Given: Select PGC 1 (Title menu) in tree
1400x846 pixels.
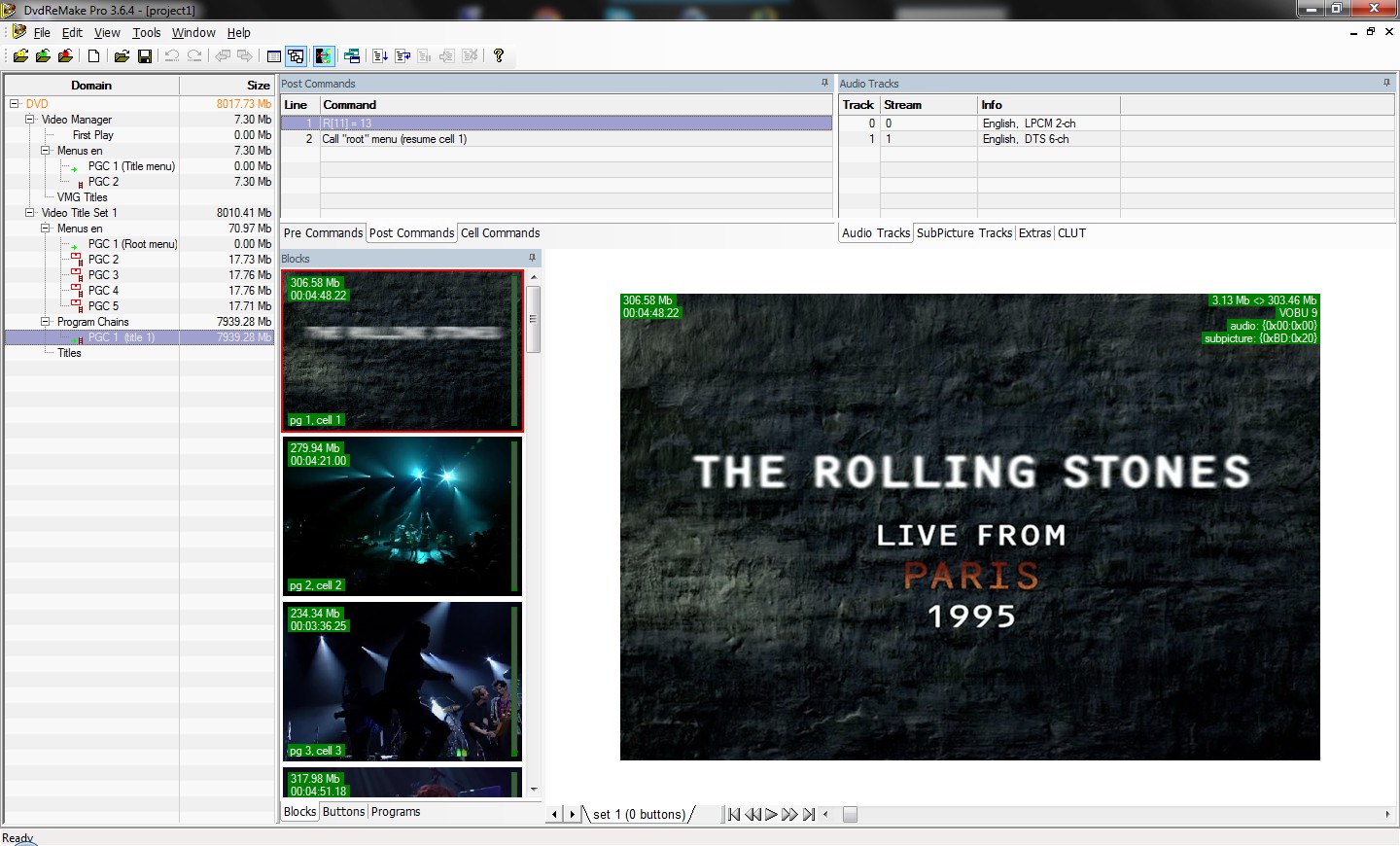Looking at the screenshot, I should pos(131,166).
